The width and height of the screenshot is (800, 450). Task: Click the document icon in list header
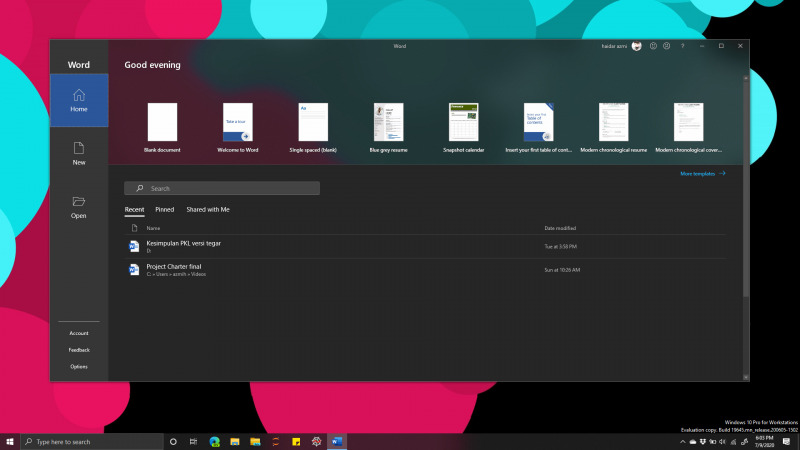point(134,228)
